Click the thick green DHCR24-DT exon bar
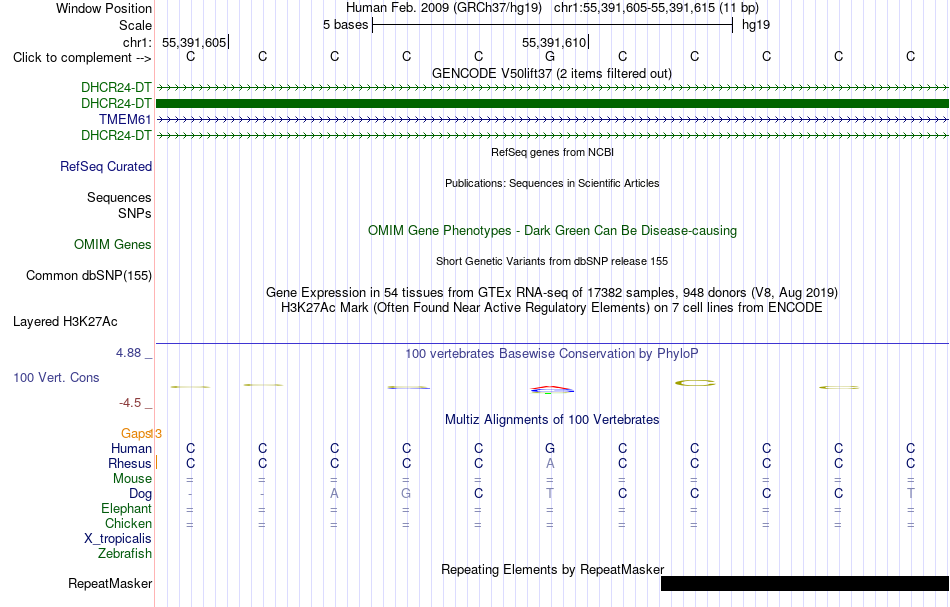Image resolution: width=950 pixels, height=607 pixels. point(552,104)
